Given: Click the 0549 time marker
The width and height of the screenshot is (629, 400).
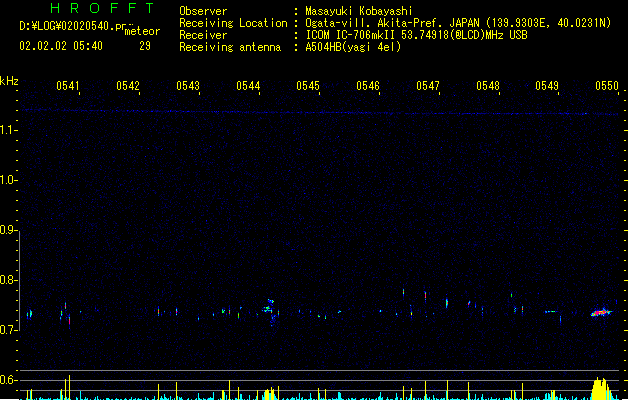Looking at the screenshot, I should (547, 85).
